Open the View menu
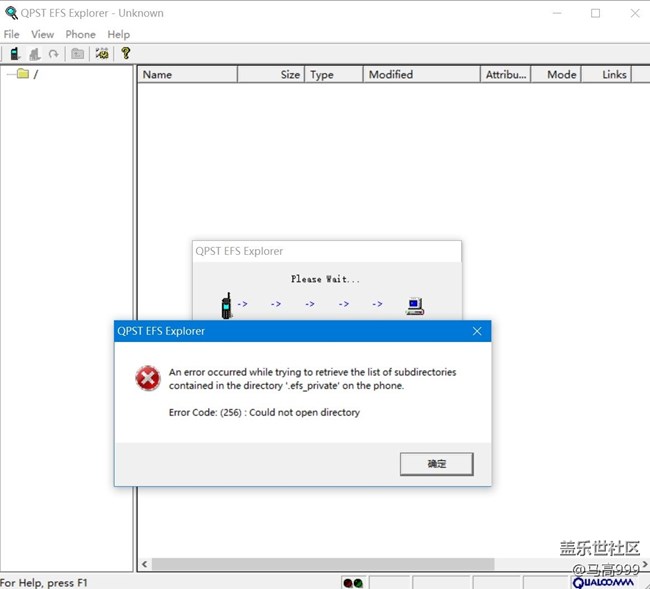This screenshot has height=589, width=650. click(x=42, y=34)
